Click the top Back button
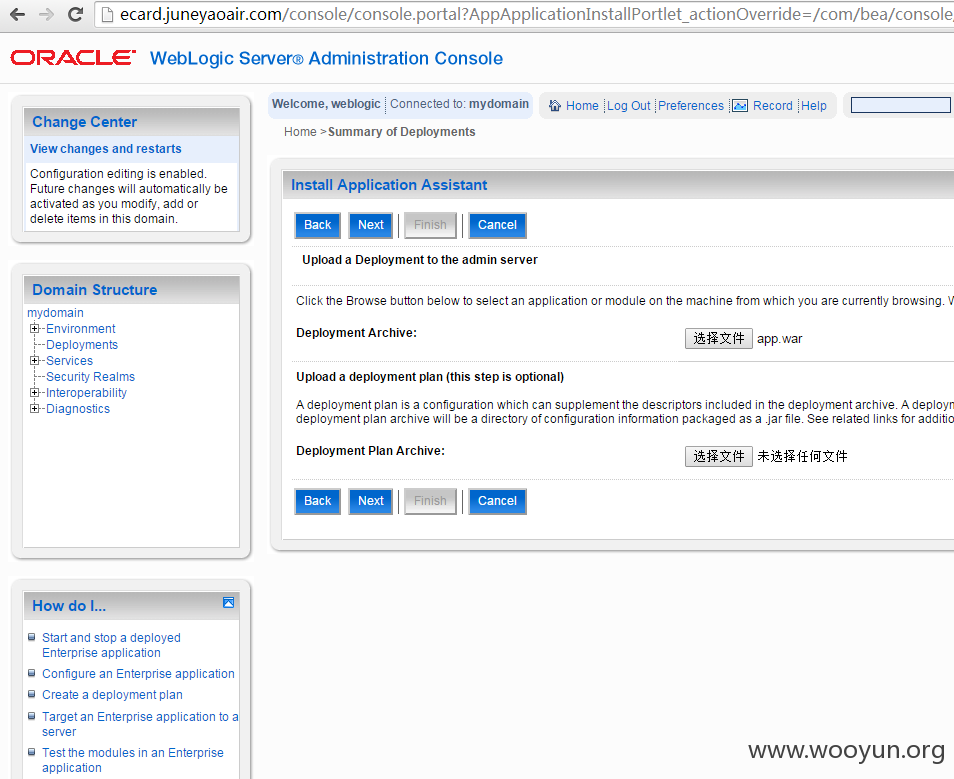The height and width of the screenshot is (779, 954). (318, 225)
